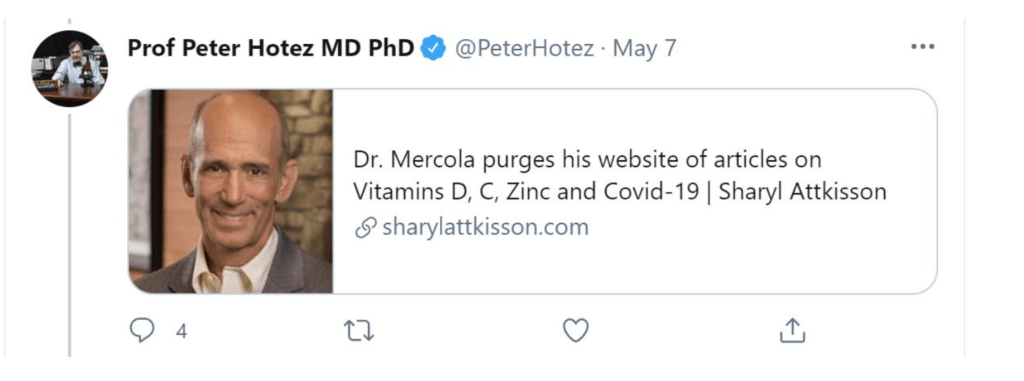The image size is (1024, 381).
Task: Click the word "Covid-19" in the card headline
Action: [x=654, y=193]
